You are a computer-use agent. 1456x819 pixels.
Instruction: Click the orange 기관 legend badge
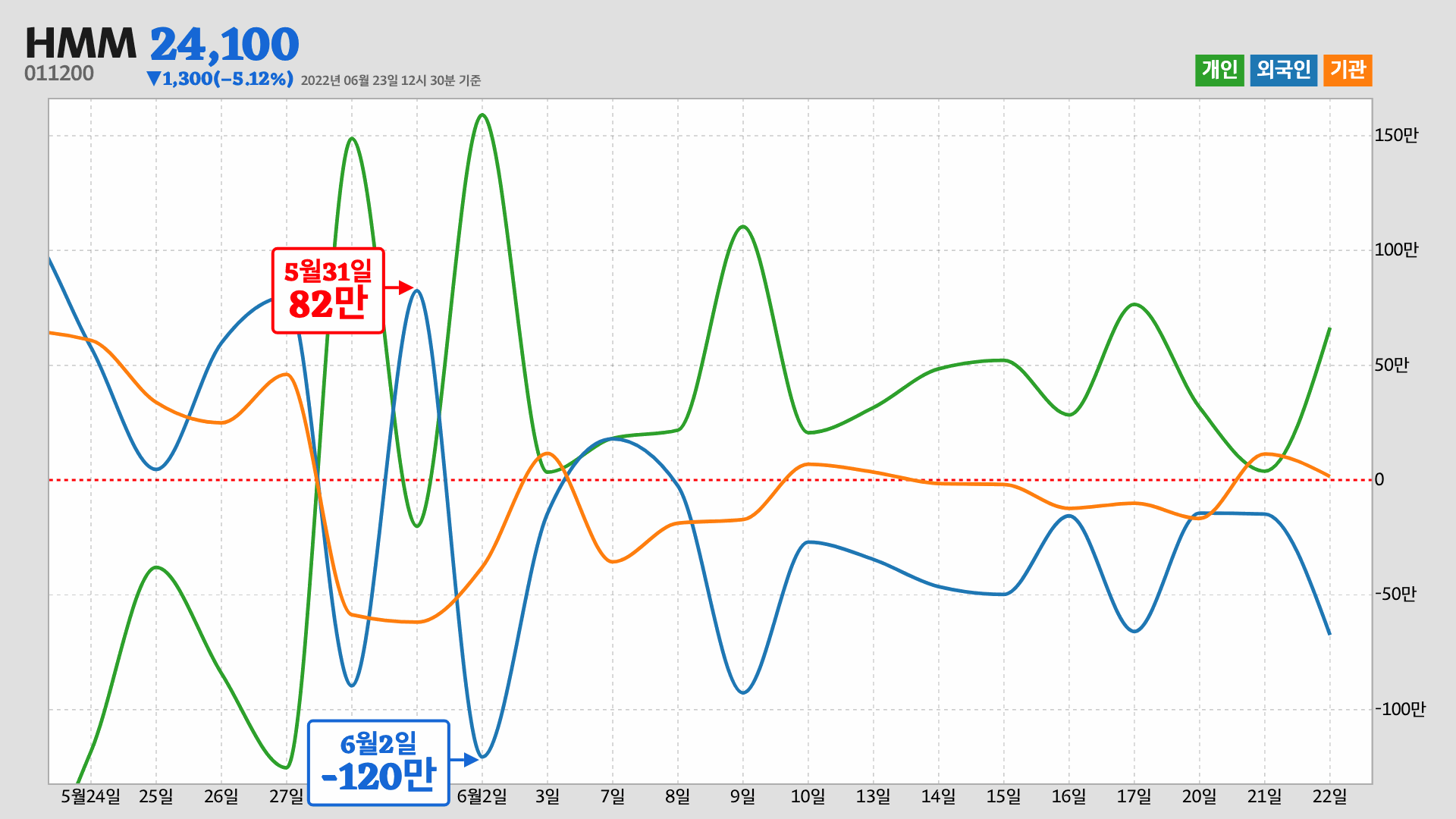[1348, 71]
